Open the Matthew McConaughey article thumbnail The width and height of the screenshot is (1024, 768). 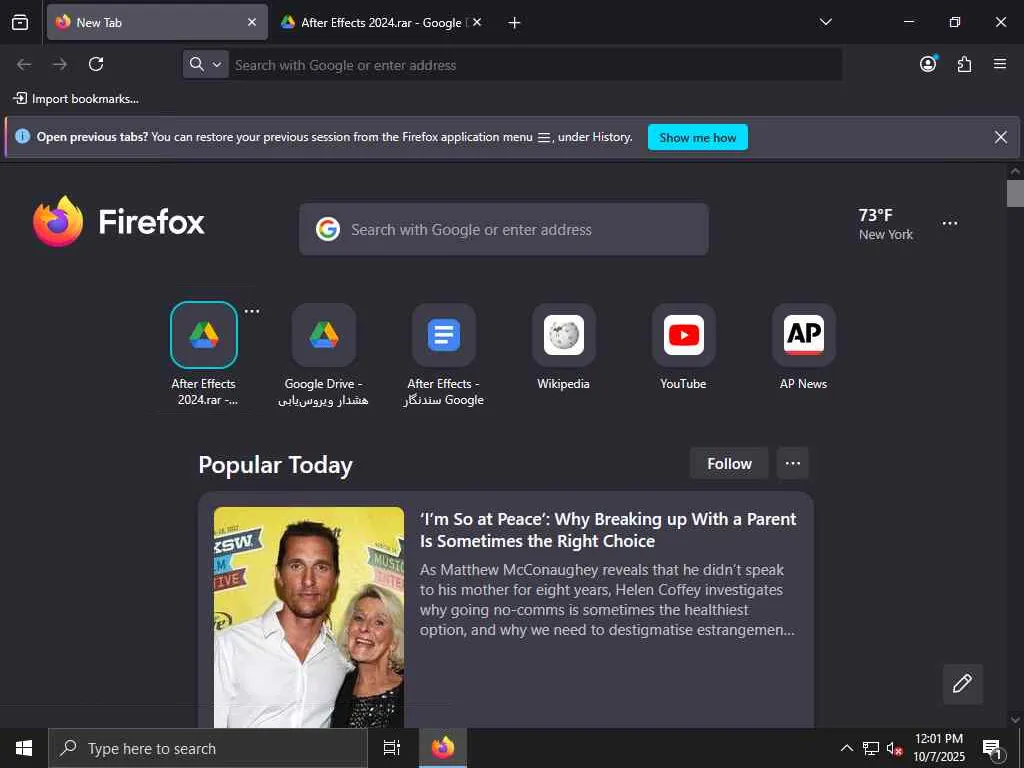pos(309,617)
